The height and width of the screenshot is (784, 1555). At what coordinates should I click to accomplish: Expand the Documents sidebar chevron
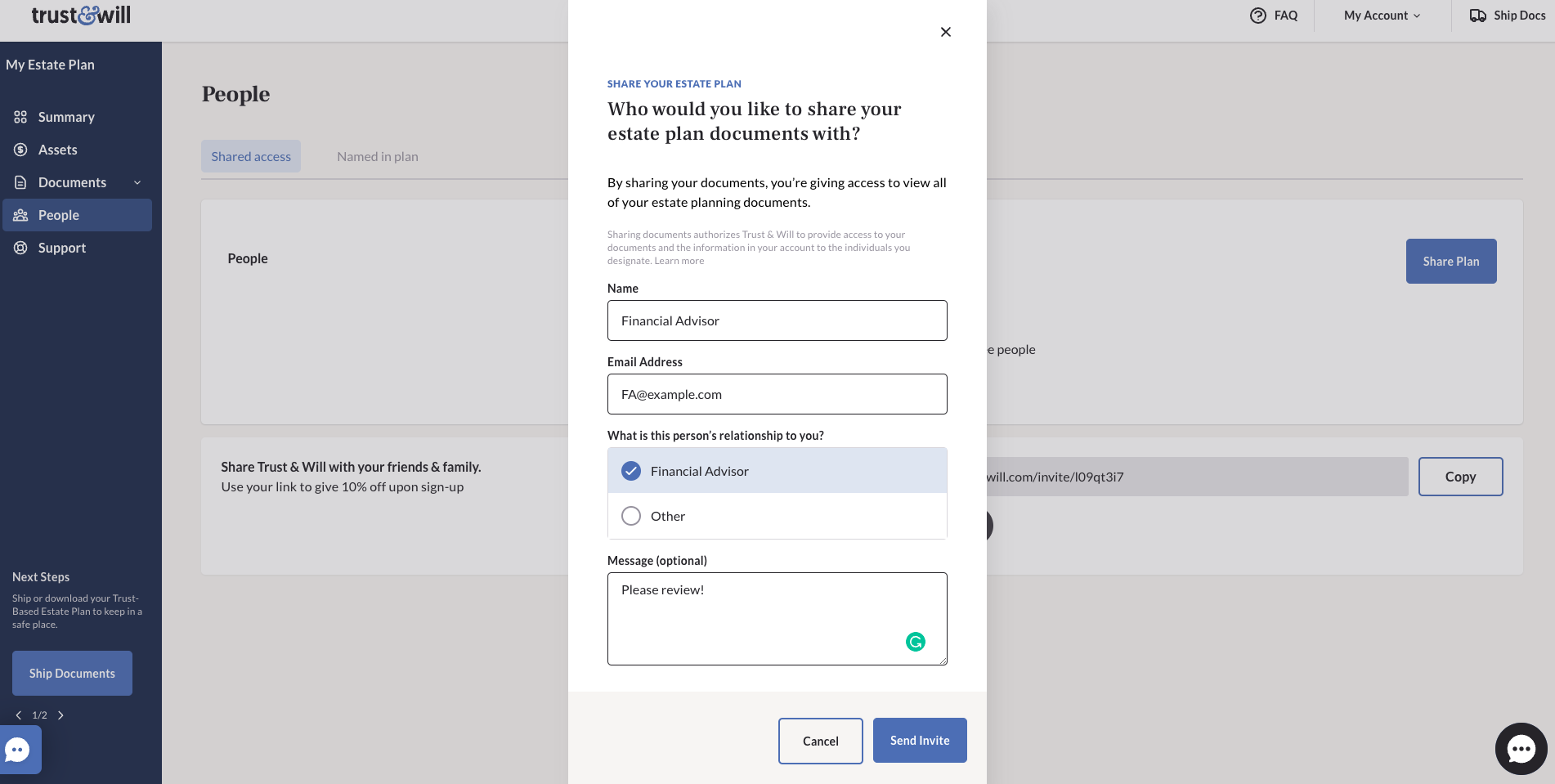pos(137,182)
